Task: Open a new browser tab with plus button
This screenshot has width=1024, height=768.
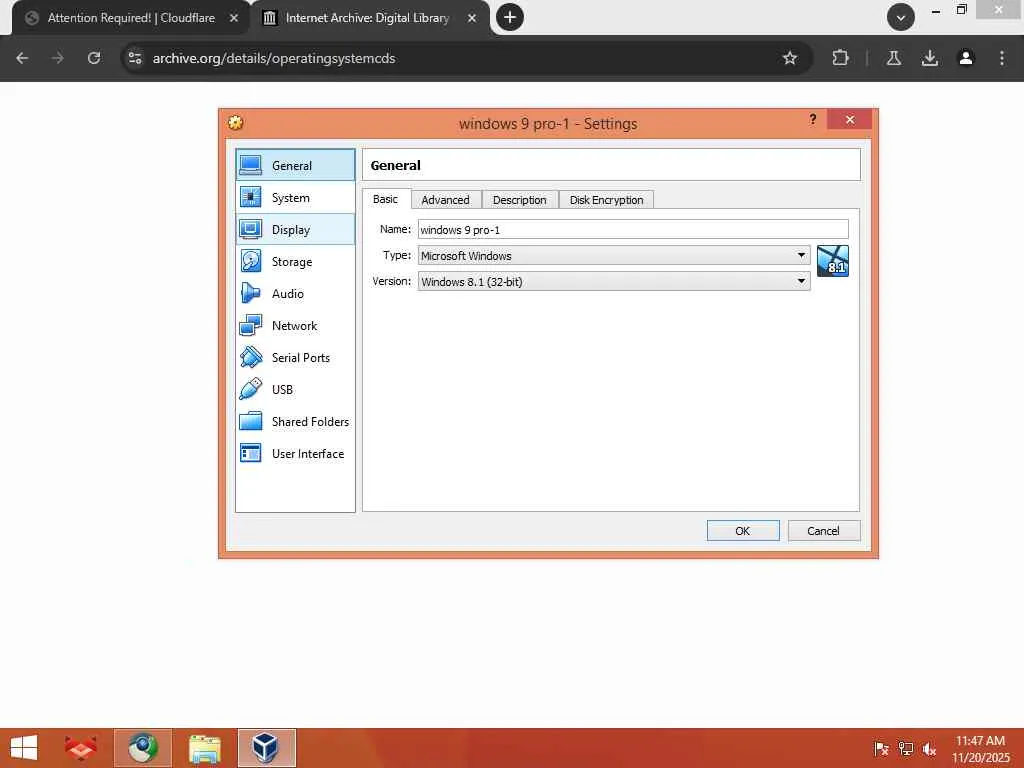Action: coord(510,17)
